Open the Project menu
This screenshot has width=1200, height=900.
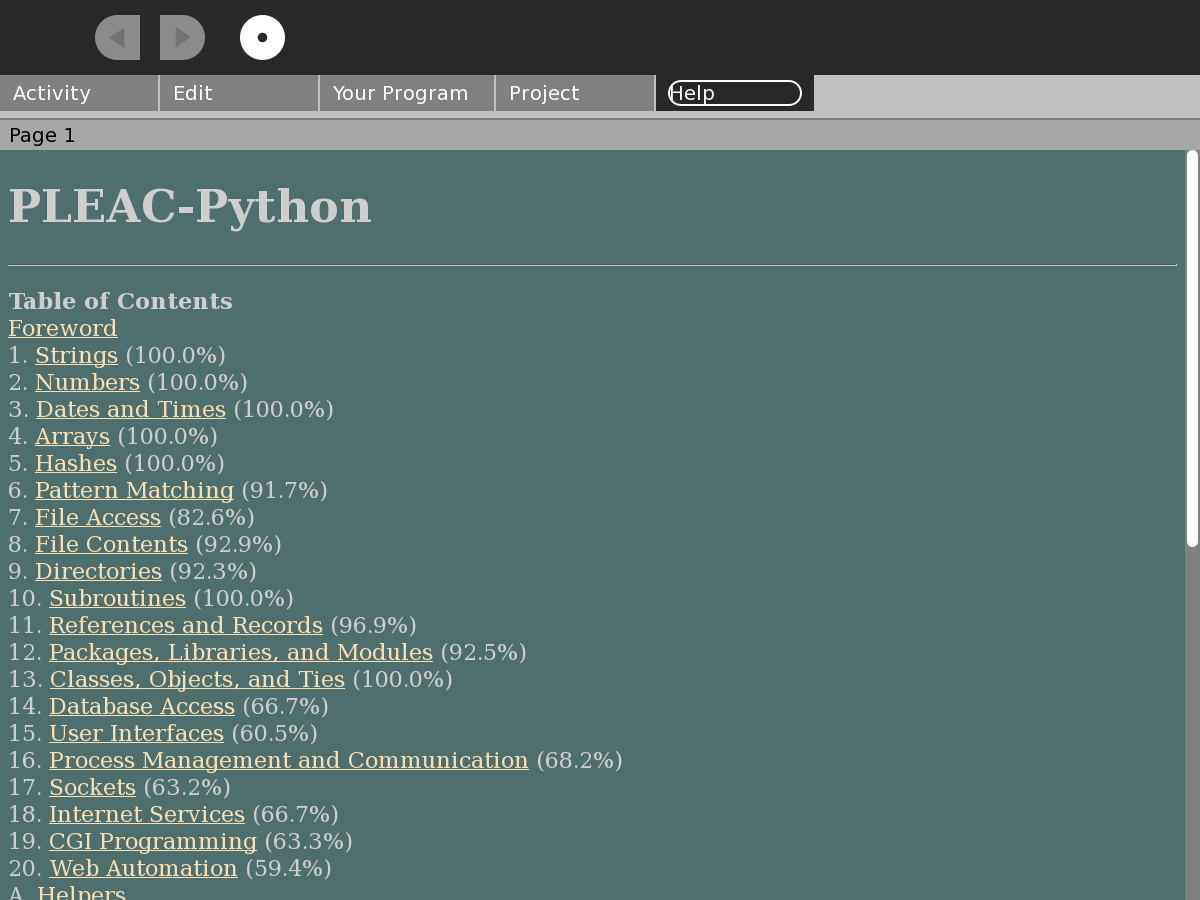tap(575, 93)
